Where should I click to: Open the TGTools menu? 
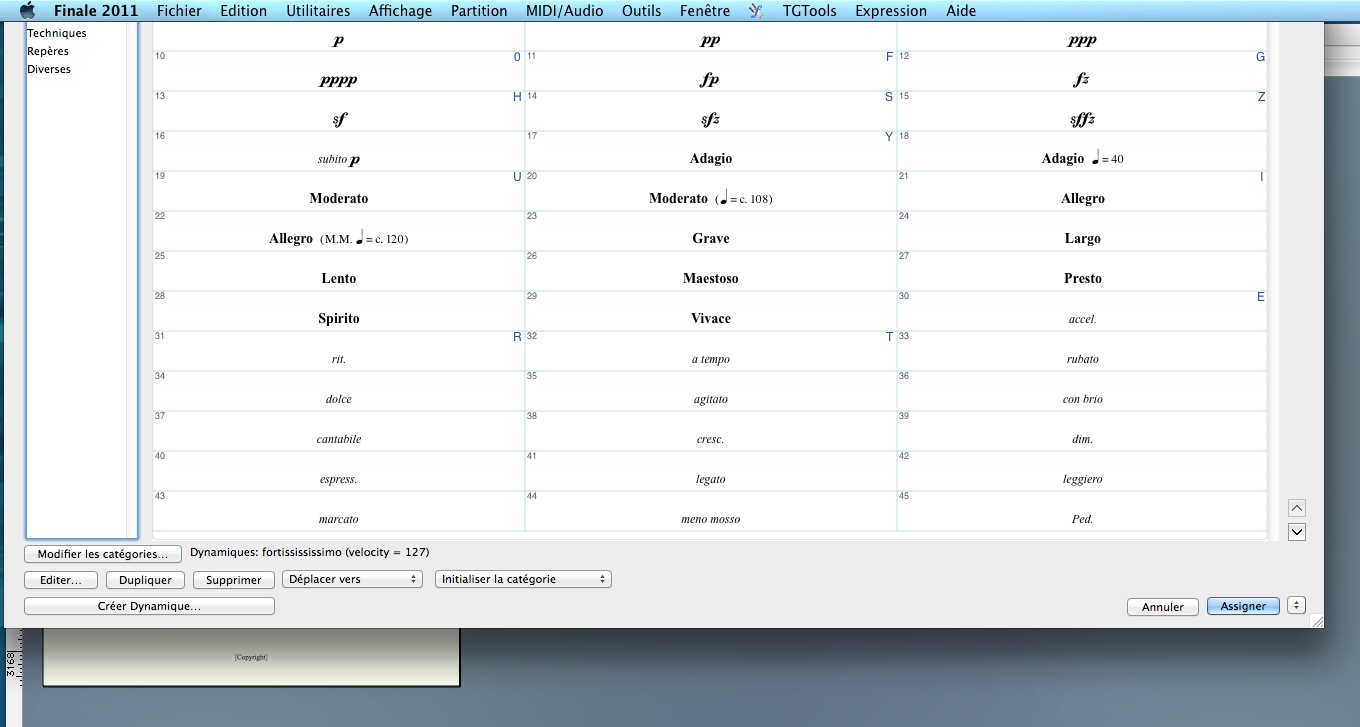809,11
